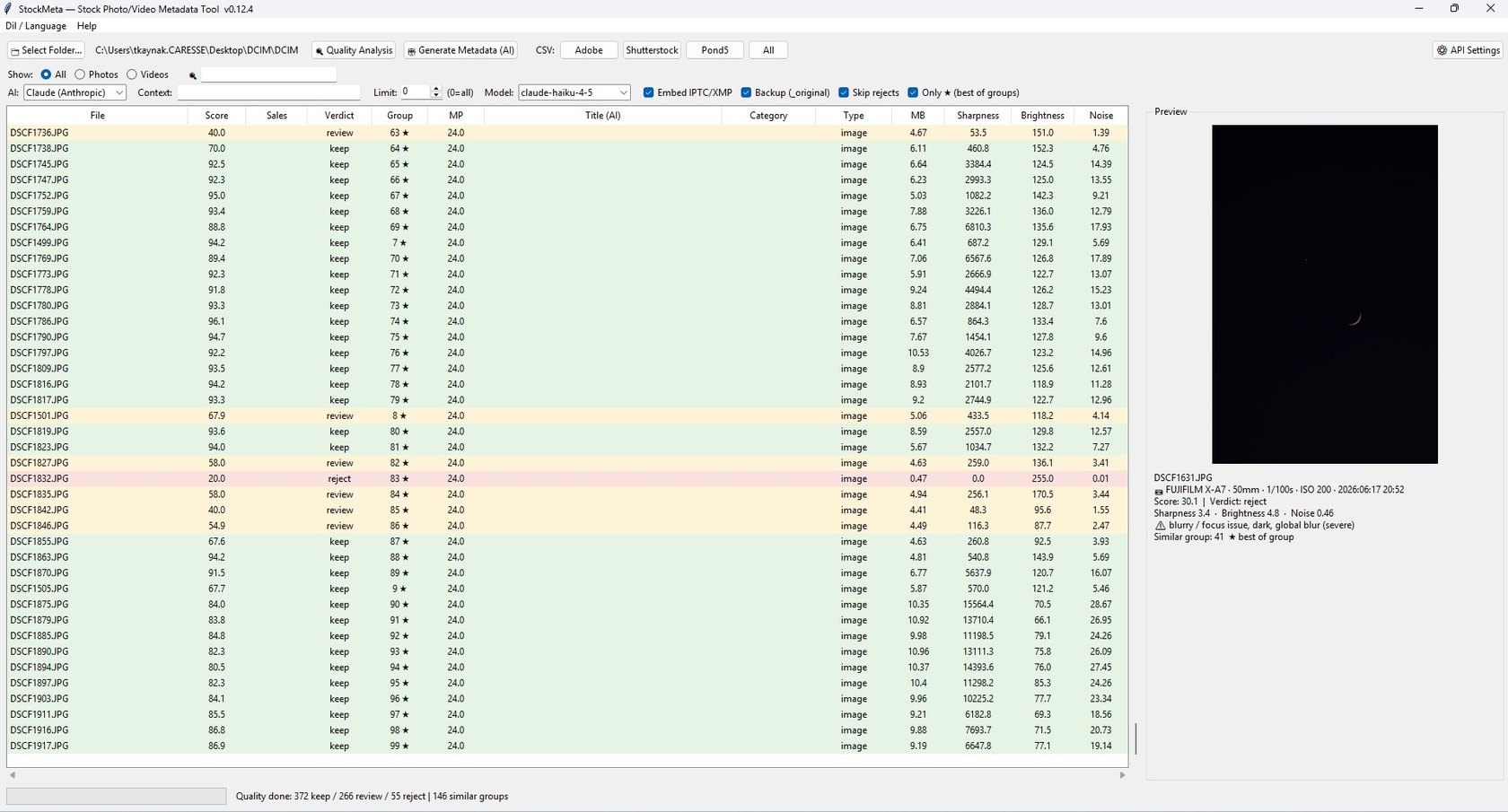
Task: Sort by the Group column header
Action: click(399, 116)
